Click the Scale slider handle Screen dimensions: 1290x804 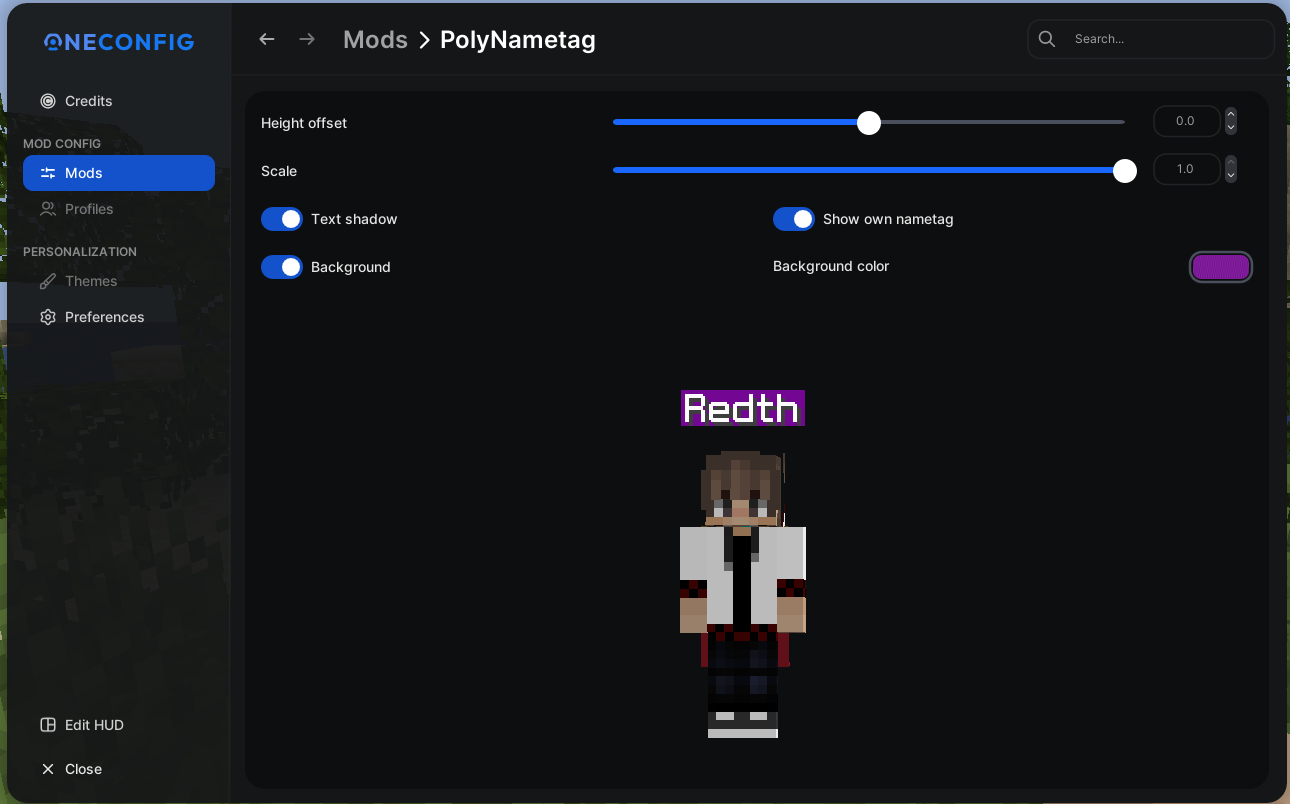(x=1125, y=171)
